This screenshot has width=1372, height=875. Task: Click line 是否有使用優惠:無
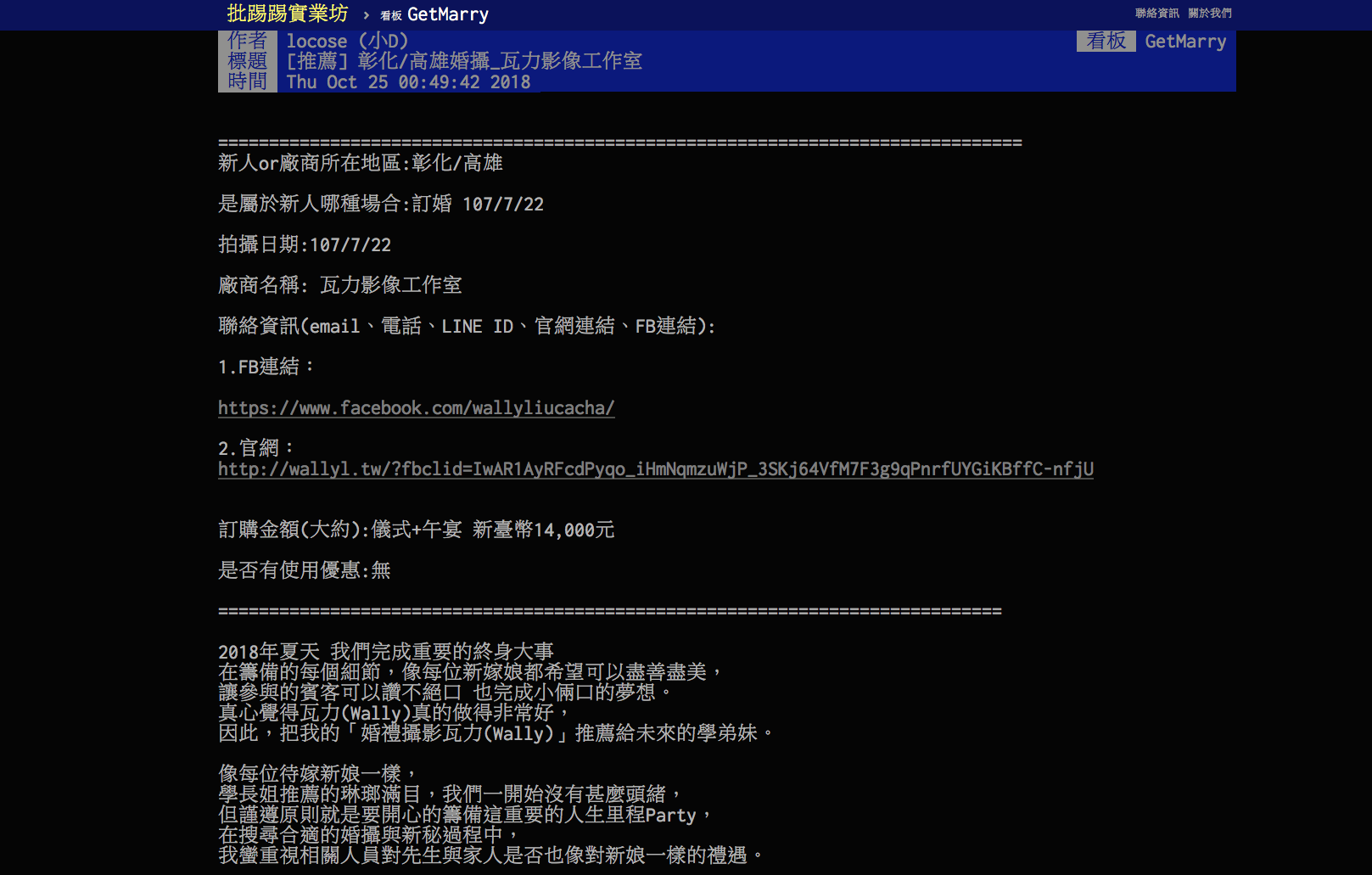point(305,570)
